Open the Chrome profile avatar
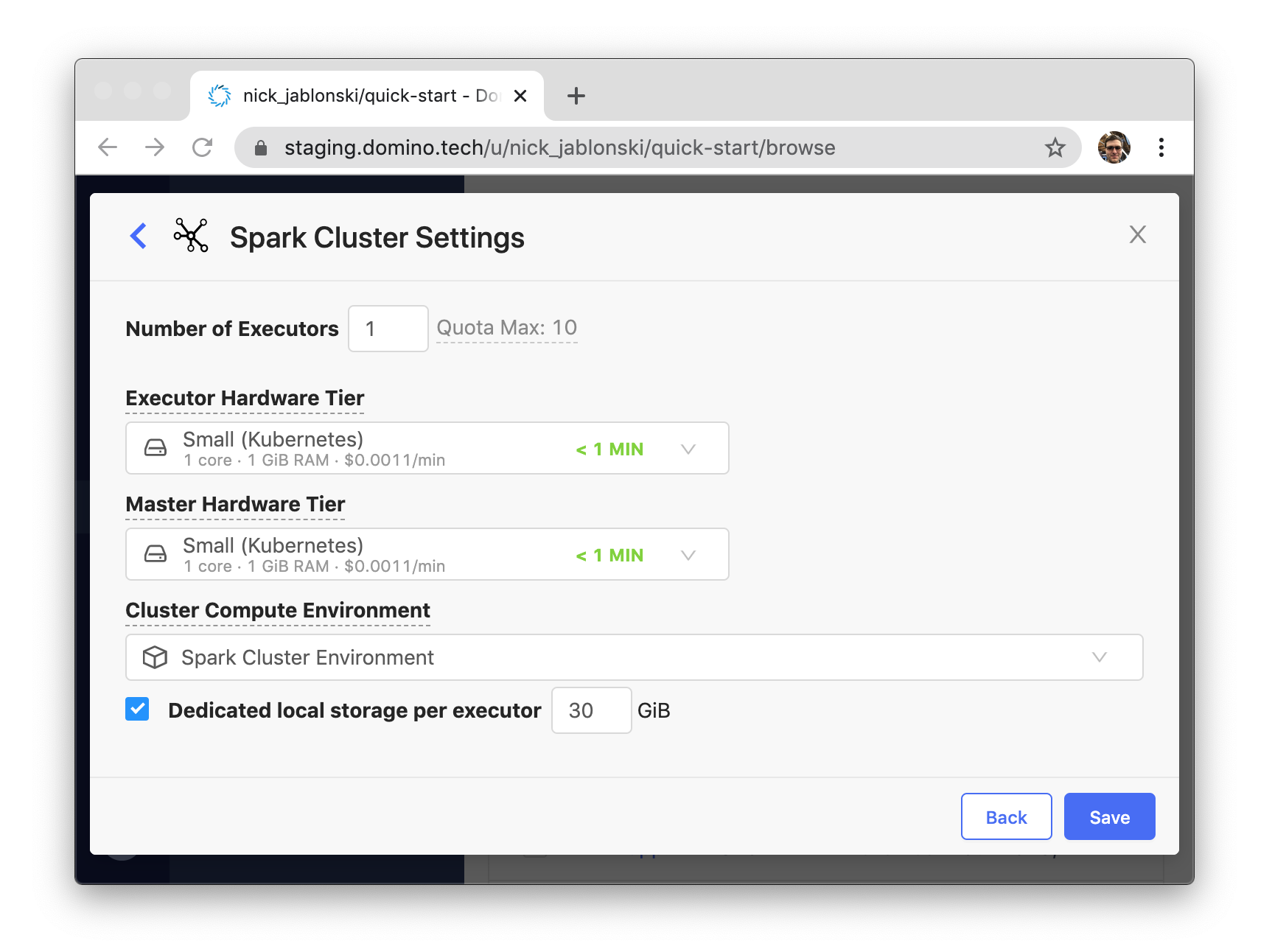The width and height of the screenshot is (1272, 952). [x=1114, y=147]
